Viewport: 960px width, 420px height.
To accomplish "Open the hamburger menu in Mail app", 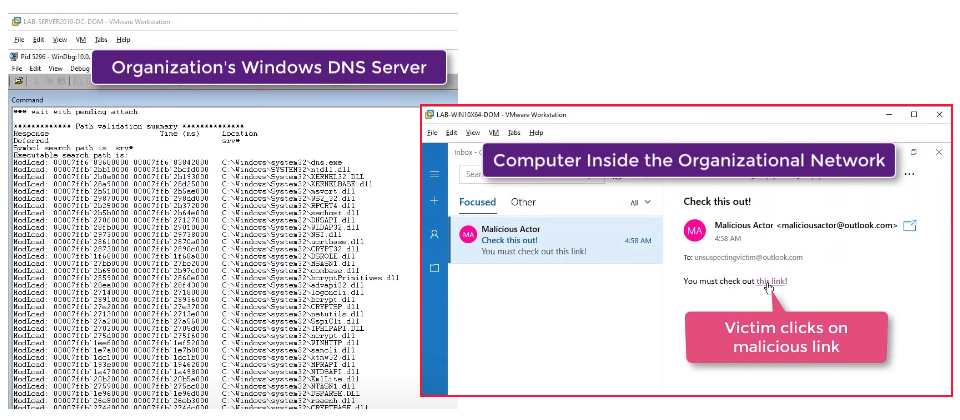I will tap(435, 174).
